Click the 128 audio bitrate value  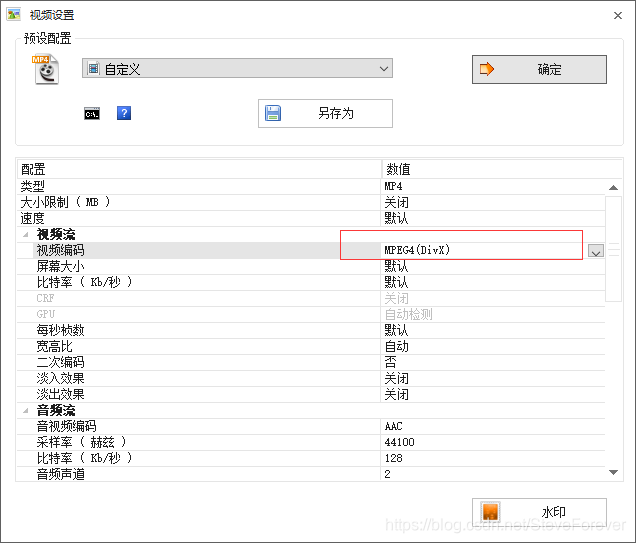(393, 458)
